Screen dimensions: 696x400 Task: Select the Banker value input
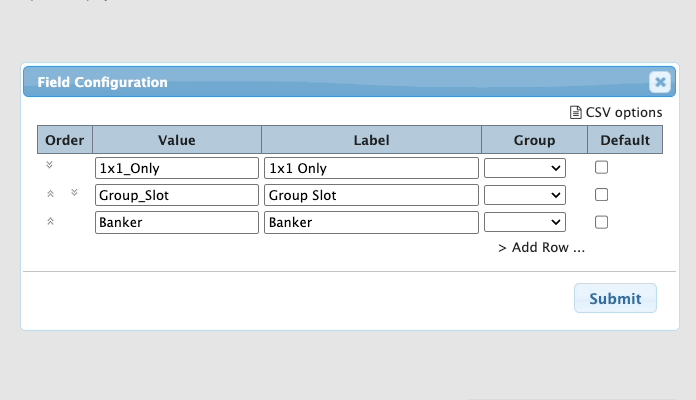[x=177, y=222]
